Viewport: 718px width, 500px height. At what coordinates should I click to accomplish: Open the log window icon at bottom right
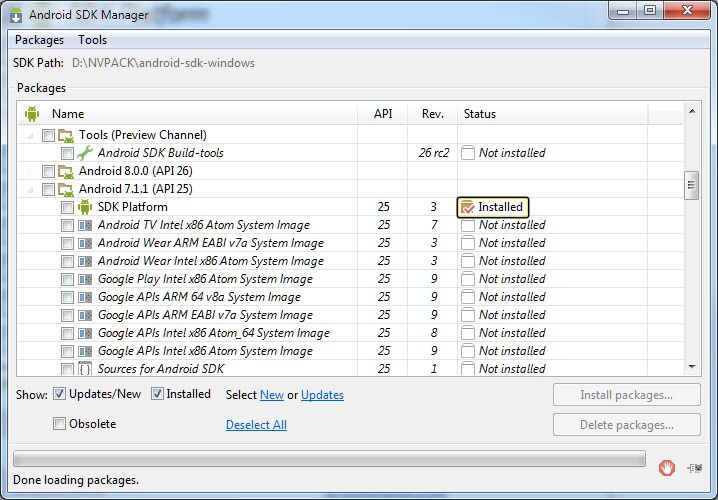[695, 468]
